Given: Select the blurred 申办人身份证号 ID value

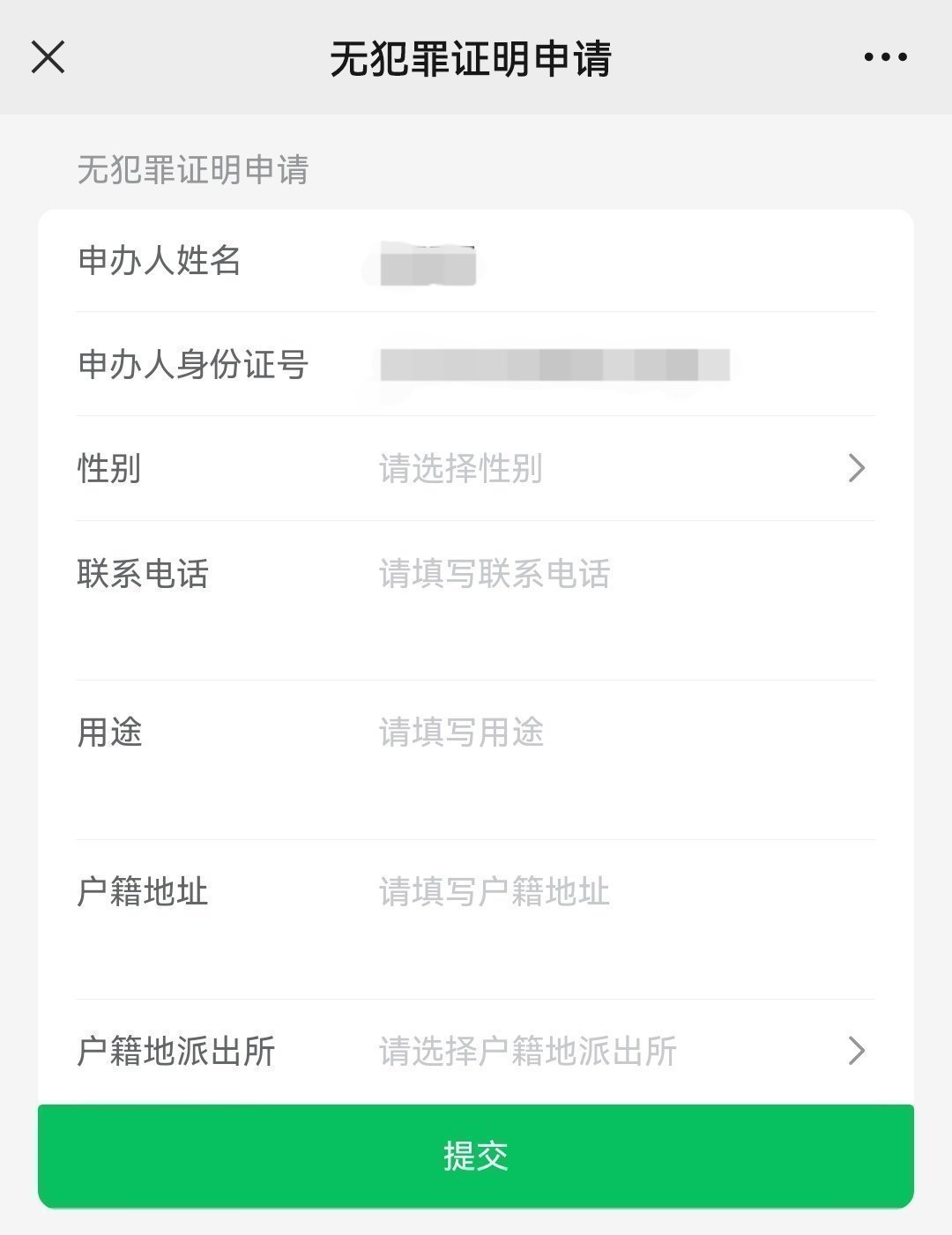Looking at the screenshot, I should (554, 365).
